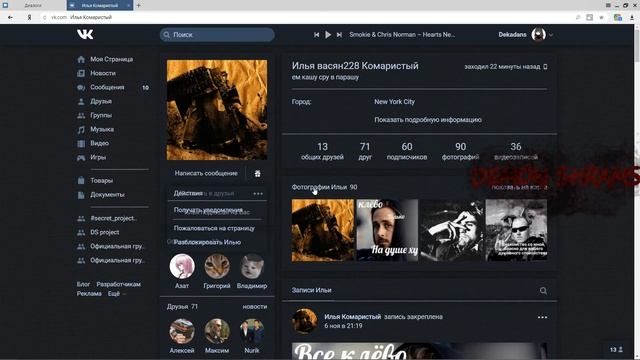Expand Dekadans account dropdown arrow
This screenshot has width=640, height=360.
[x=551, y=35]
